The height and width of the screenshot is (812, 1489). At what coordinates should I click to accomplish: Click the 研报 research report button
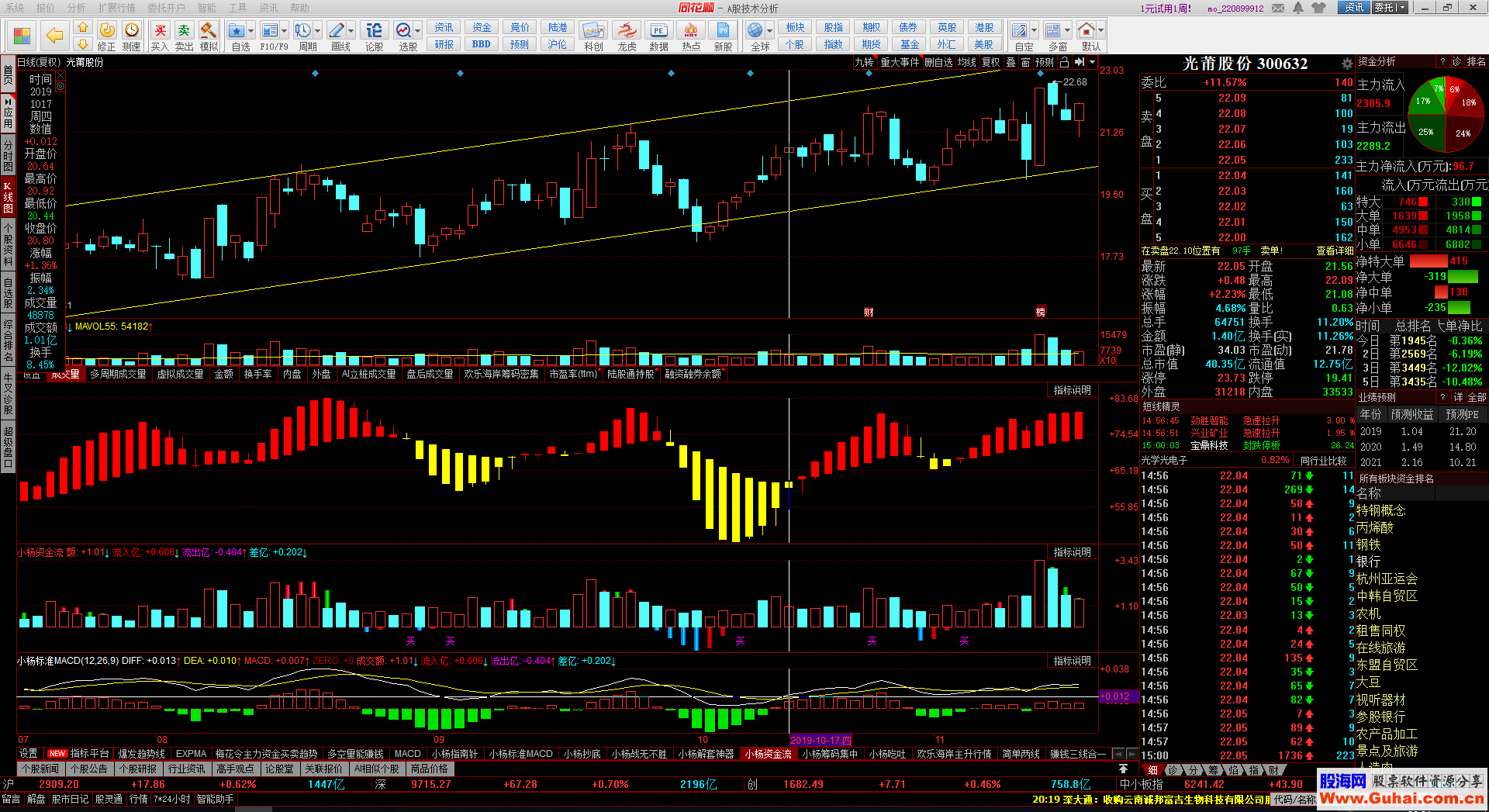pos(444,44)
